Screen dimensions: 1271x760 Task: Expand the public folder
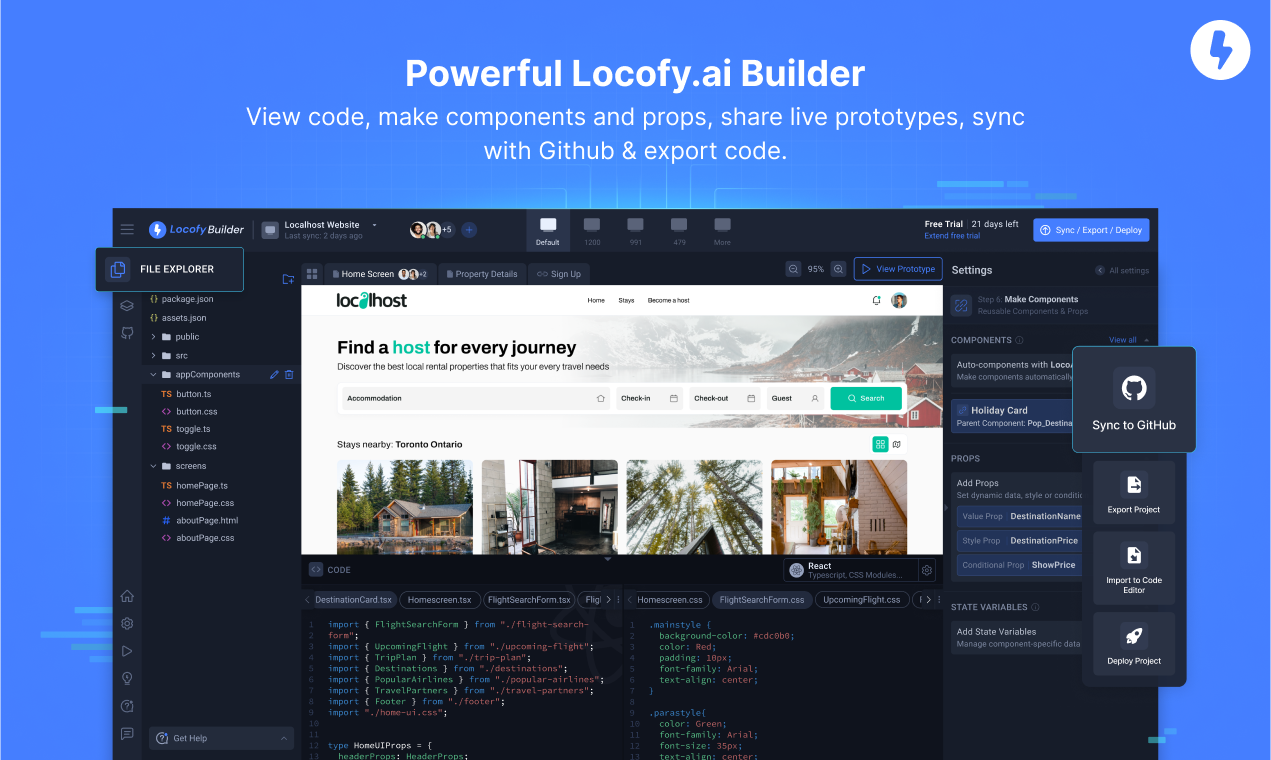point(153,337)
